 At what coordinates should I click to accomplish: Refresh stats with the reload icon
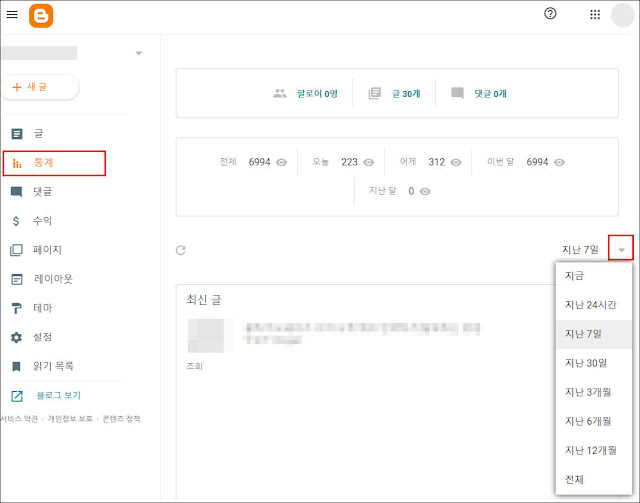pos(181,250)
